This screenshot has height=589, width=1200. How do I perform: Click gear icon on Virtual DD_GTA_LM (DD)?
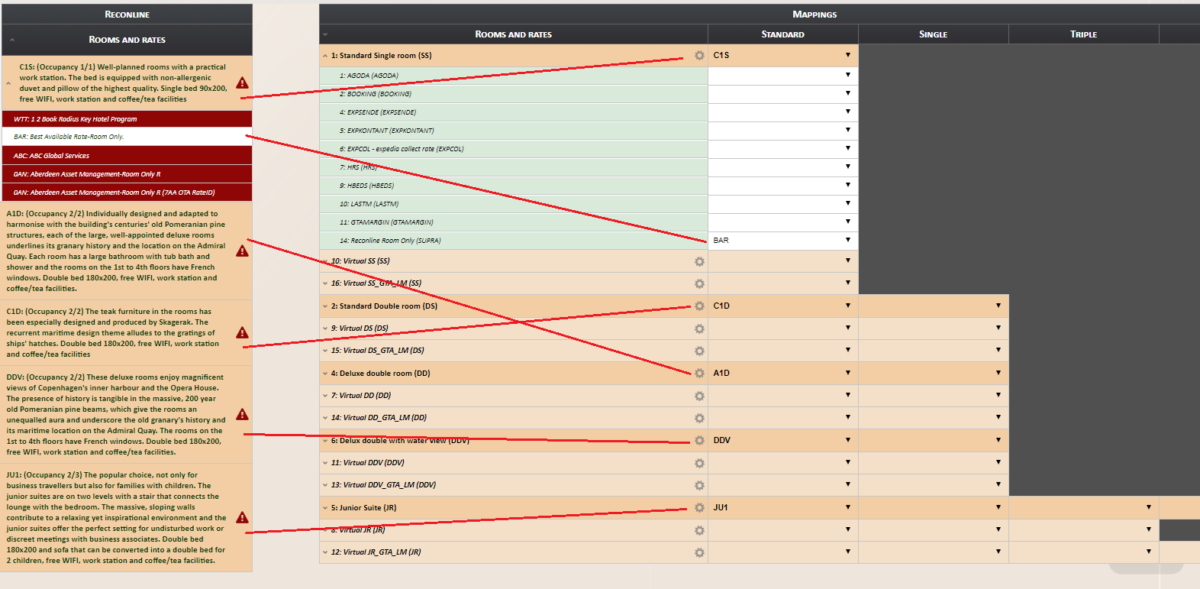tap(698, 417)
